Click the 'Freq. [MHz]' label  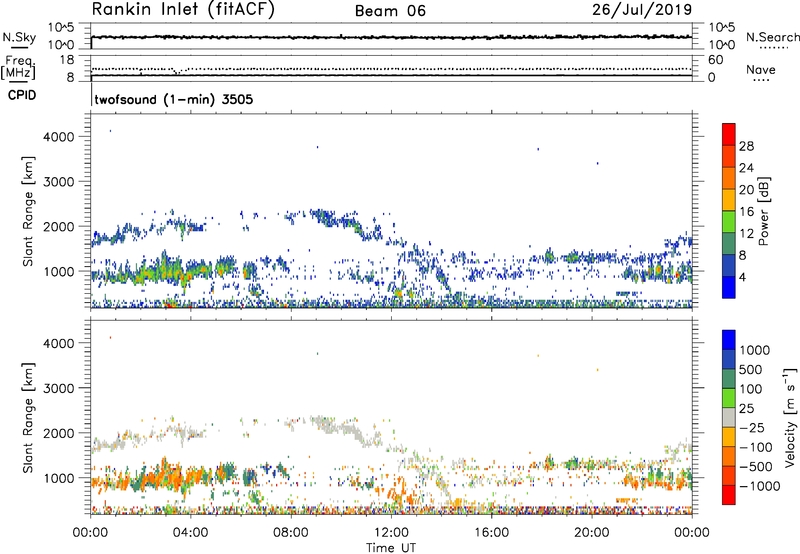click(18, 68)
